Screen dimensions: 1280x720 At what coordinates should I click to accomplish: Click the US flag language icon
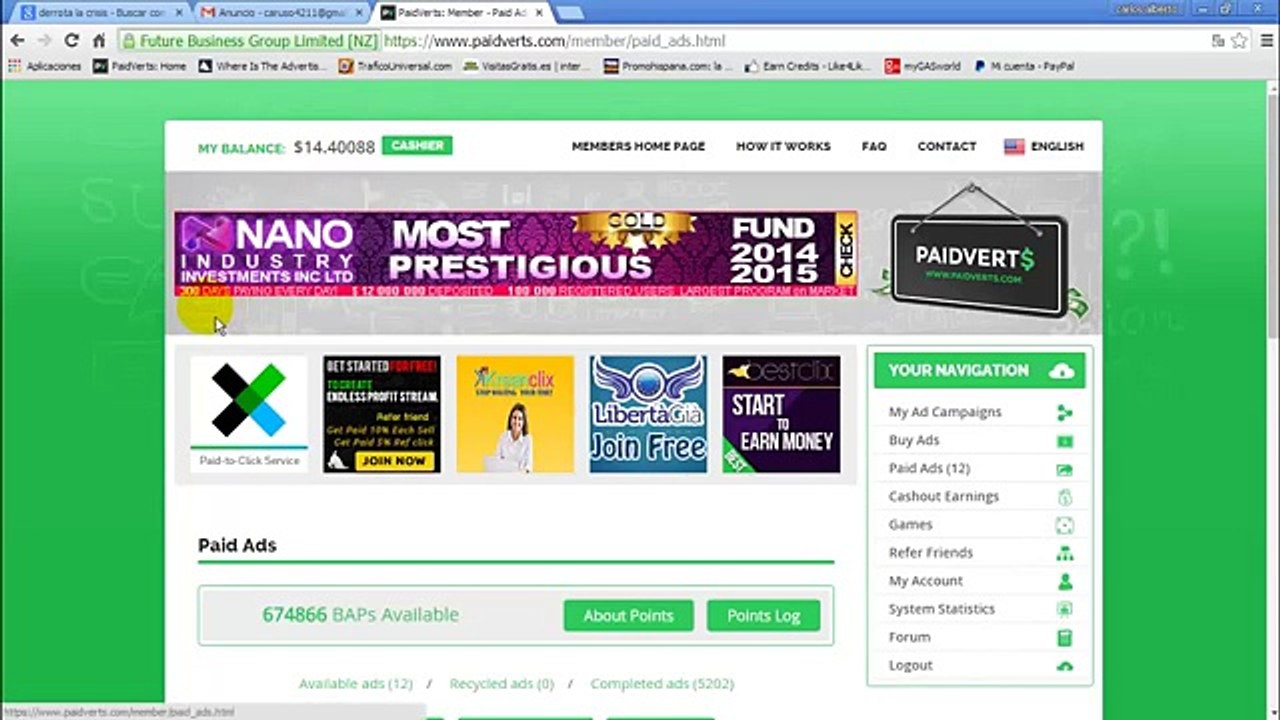pyautogui.click(x=1014, y=146)
